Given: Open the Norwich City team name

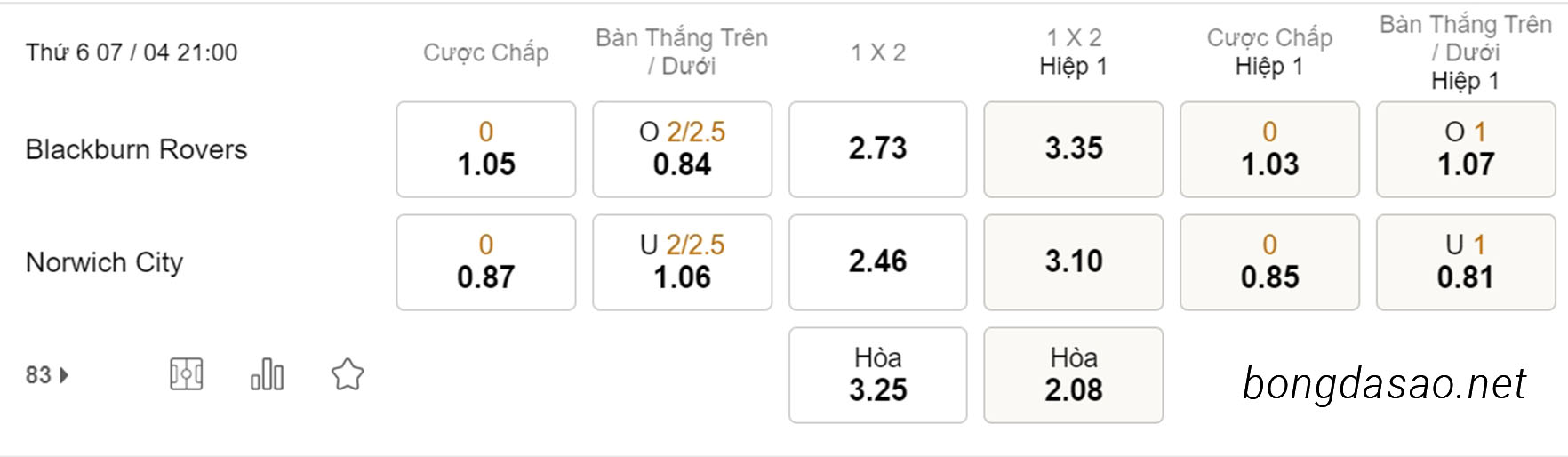Looking at the screenshot, I should click(104, 262).
